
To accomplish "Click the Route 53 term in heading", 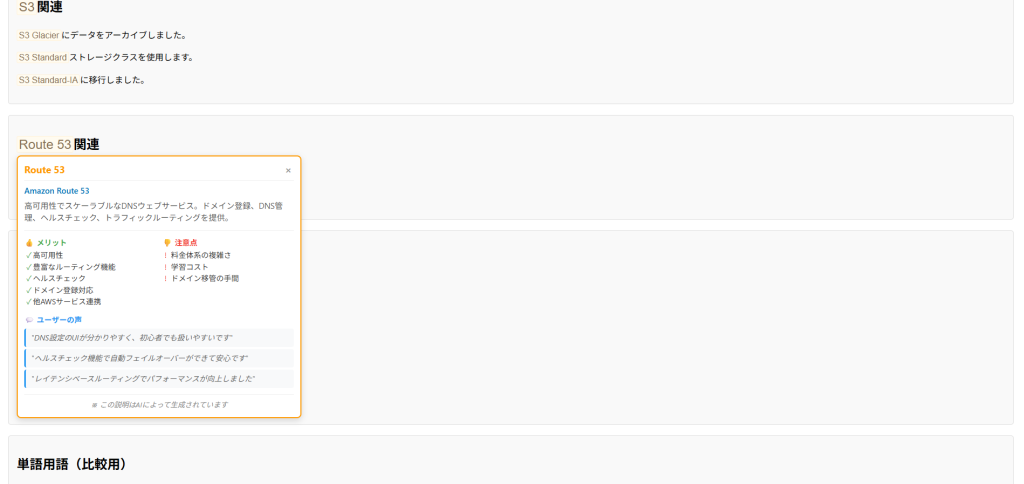I will pos(45,144).
